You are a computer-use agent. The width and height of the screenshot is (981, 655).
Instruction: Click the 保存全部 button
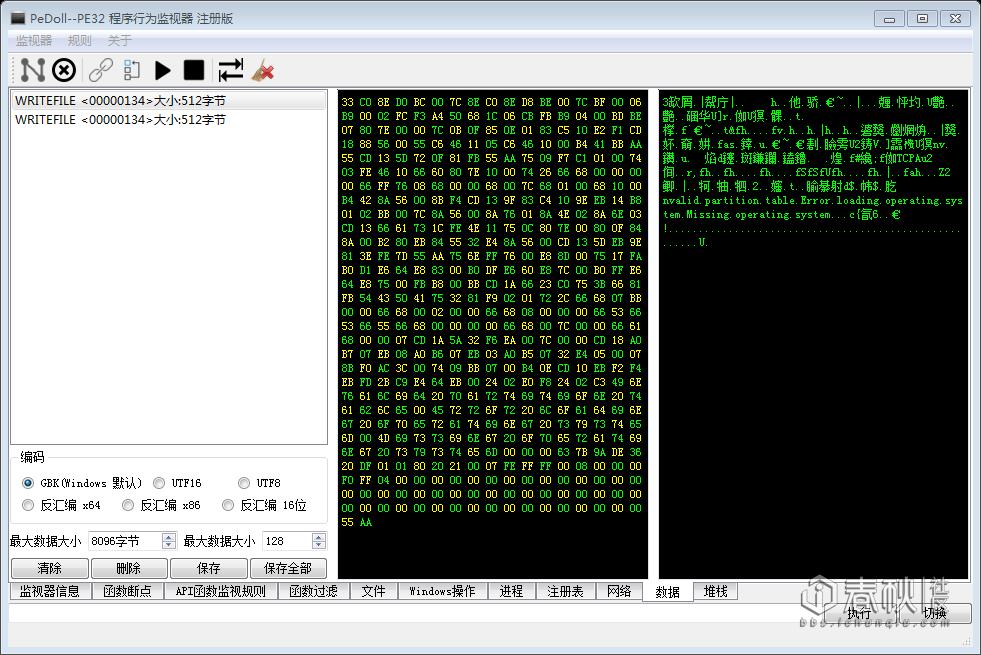click(x=288, y=568)
